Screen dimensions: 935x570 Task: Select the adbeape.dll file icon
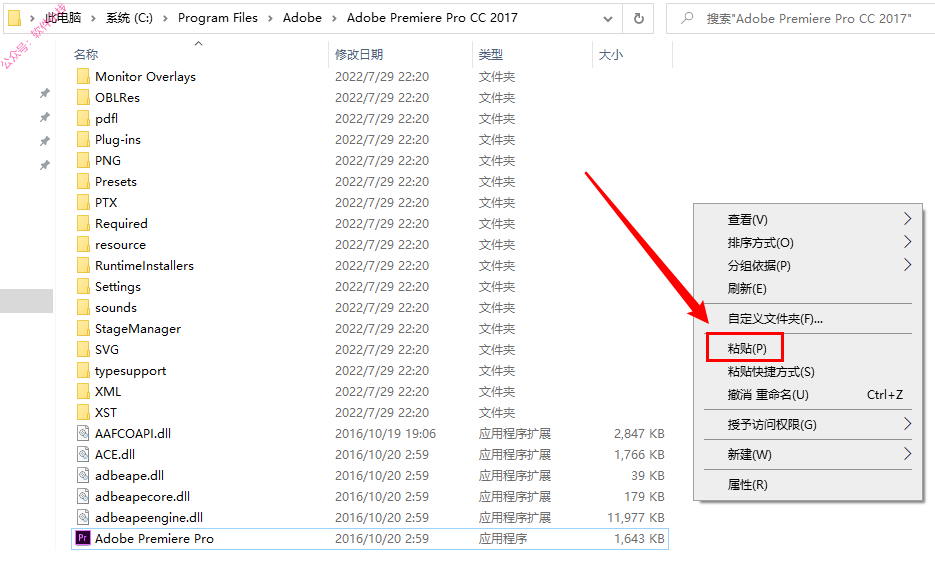click(x=83, y=475)
